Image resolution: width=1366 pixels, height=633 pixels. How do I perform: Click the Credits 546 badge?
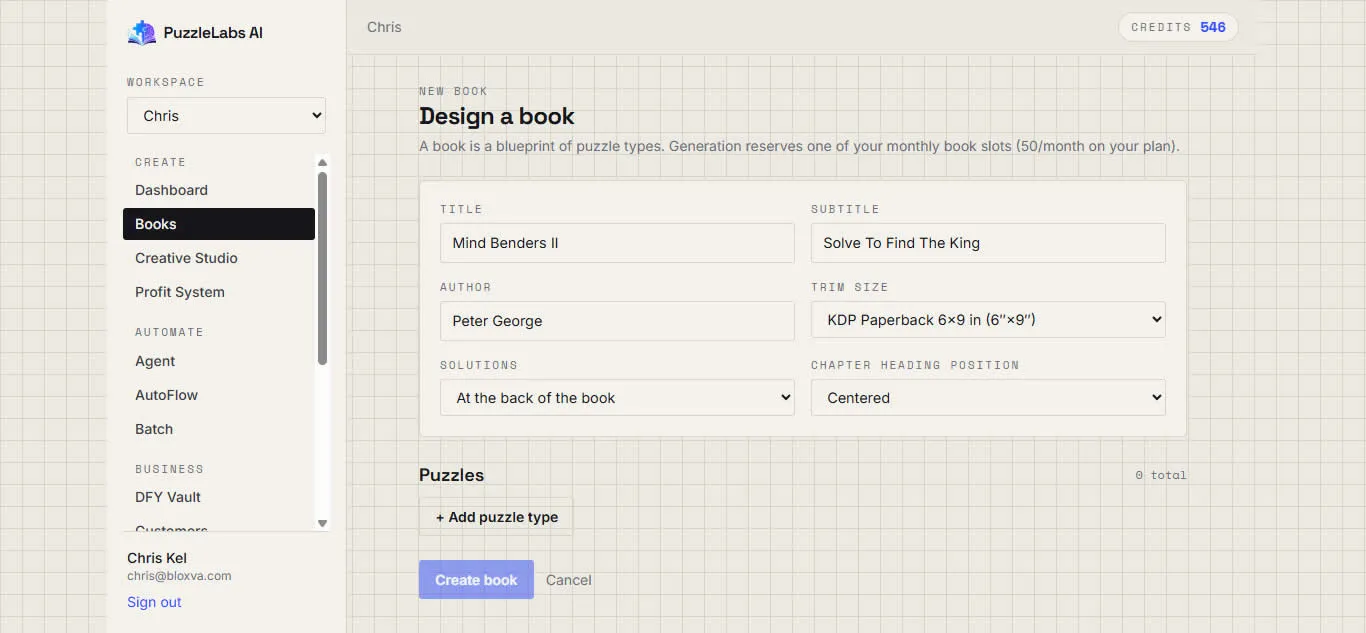click(x=1178, y=27)
